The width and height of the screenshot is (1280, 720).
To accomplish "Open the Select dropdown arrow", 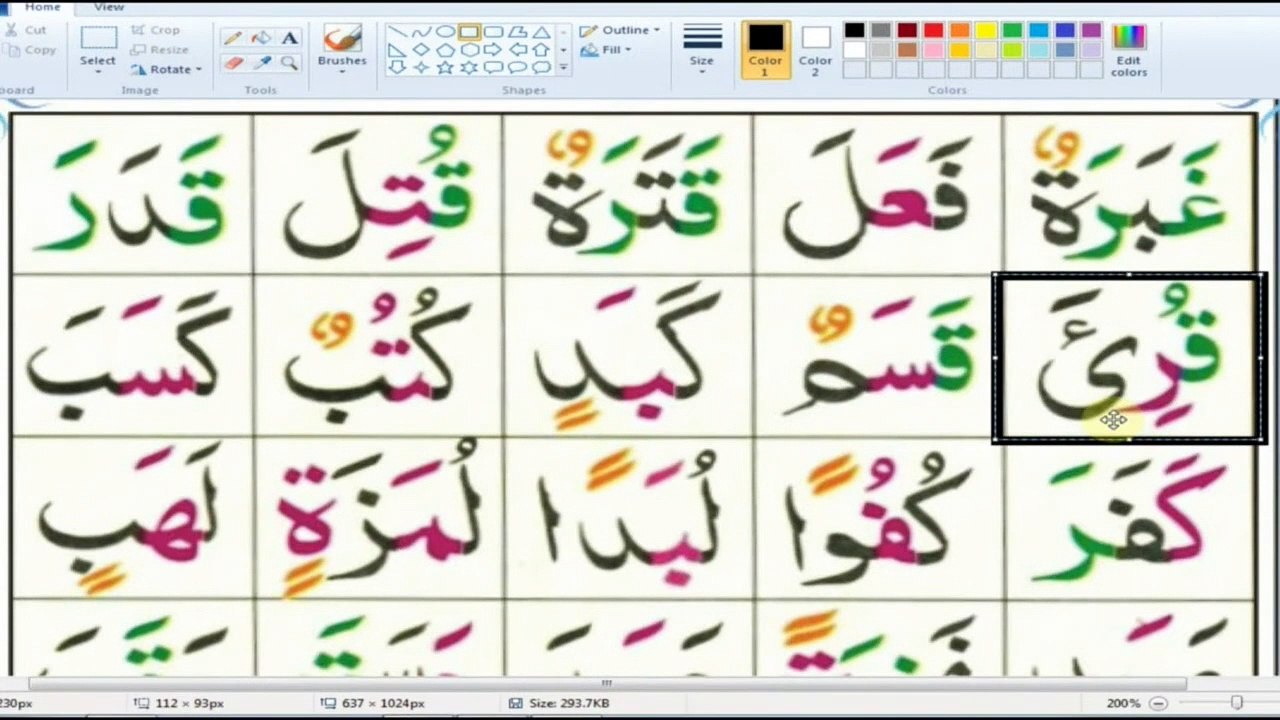I will point(98,72).
